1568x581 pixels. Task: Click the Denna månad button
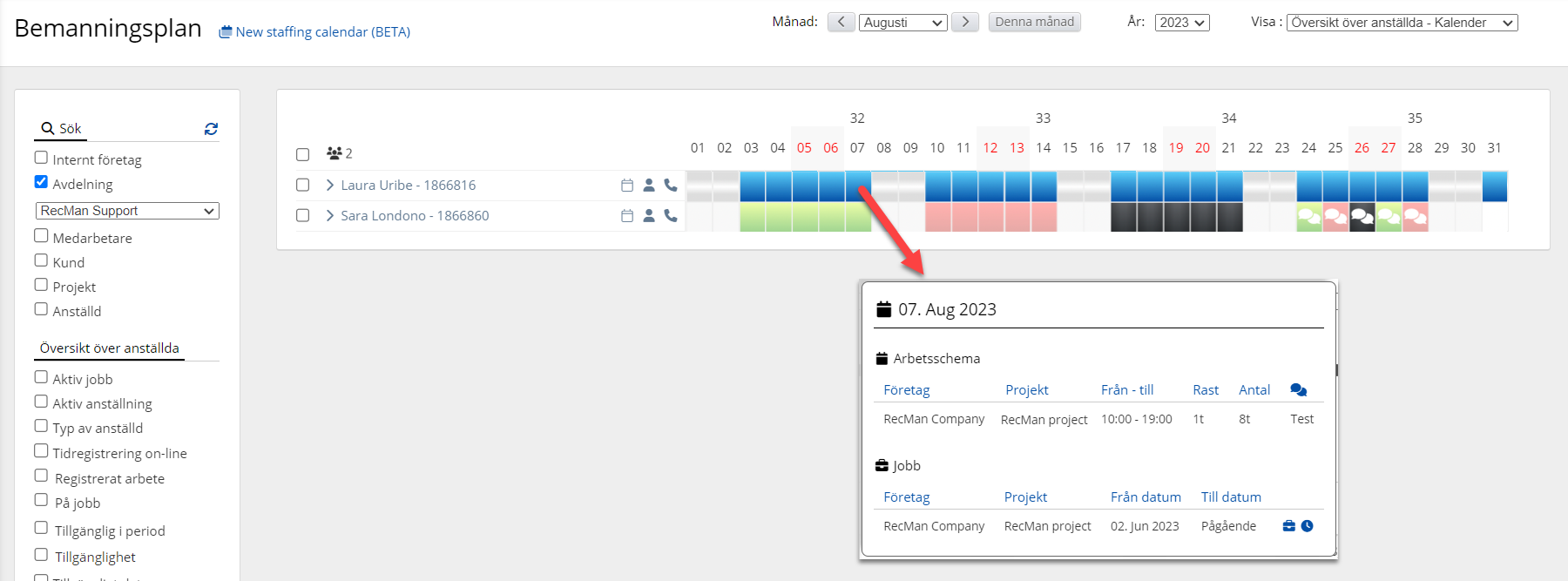[x=1035, y=23]
